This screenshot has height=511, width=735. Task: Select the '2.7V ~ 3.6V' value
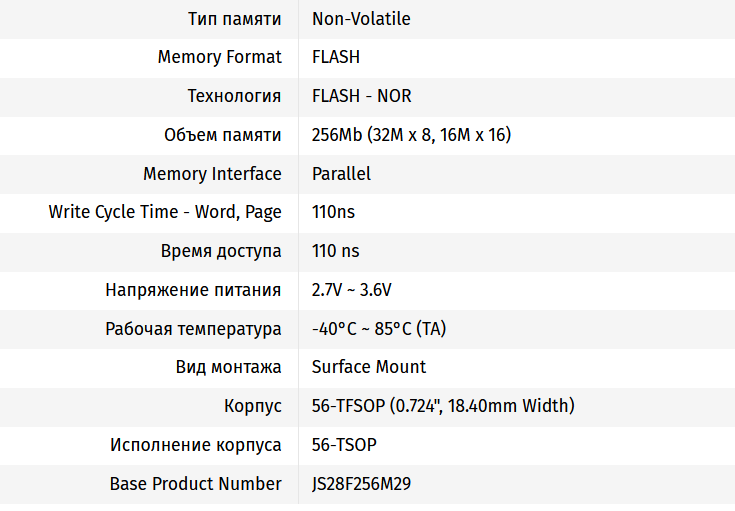click(x=352, y=290)
